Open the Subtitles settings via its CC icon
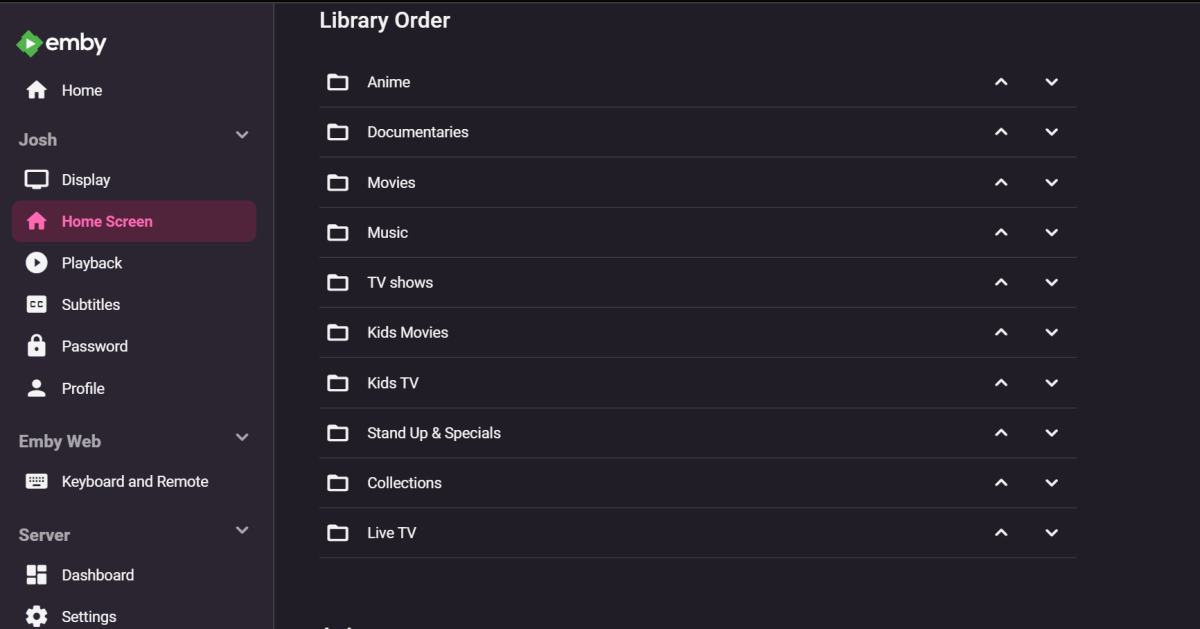 point(37,304)
